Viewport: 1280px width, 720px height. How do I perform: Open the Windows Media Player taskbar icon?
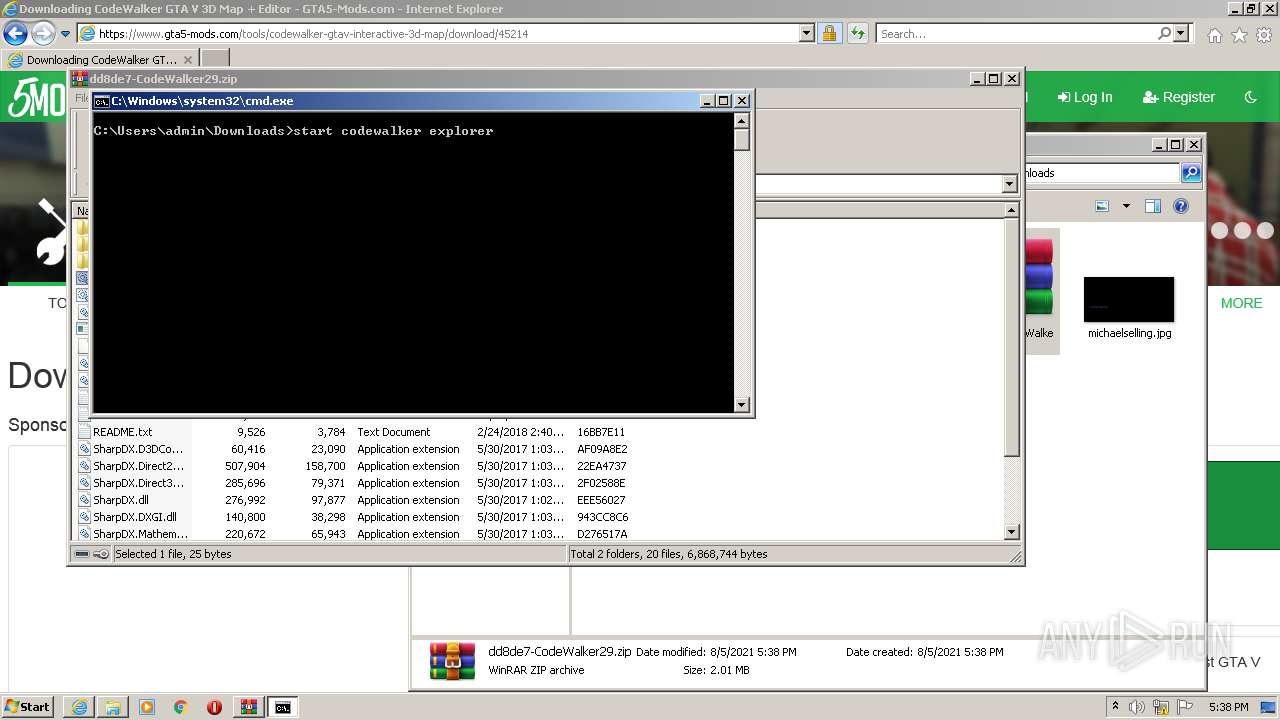[x=147, y=707]
